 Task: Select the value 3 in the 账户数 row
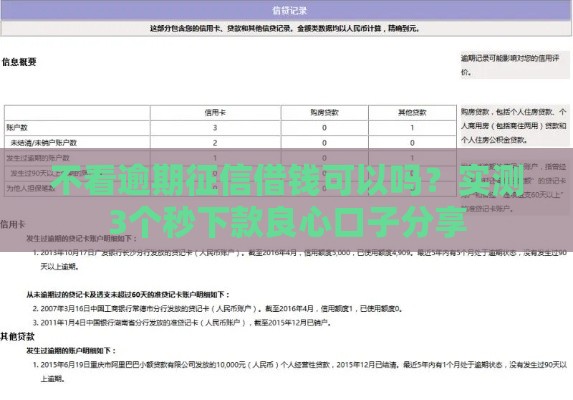click(x=215, y=127)
